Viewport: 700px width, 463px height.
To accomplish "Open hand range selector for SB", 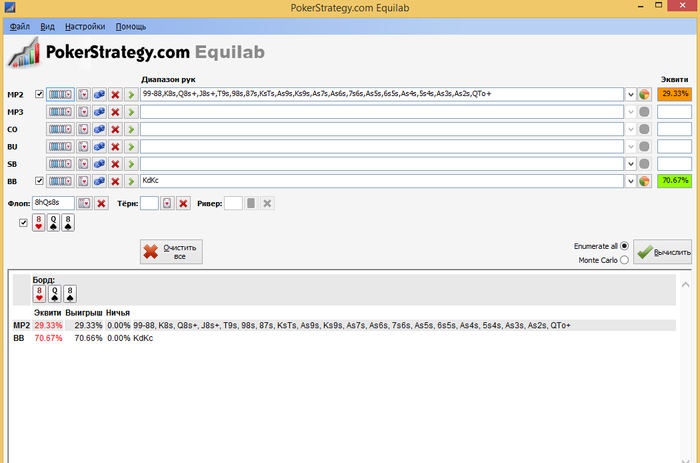I will pos(60,164).
